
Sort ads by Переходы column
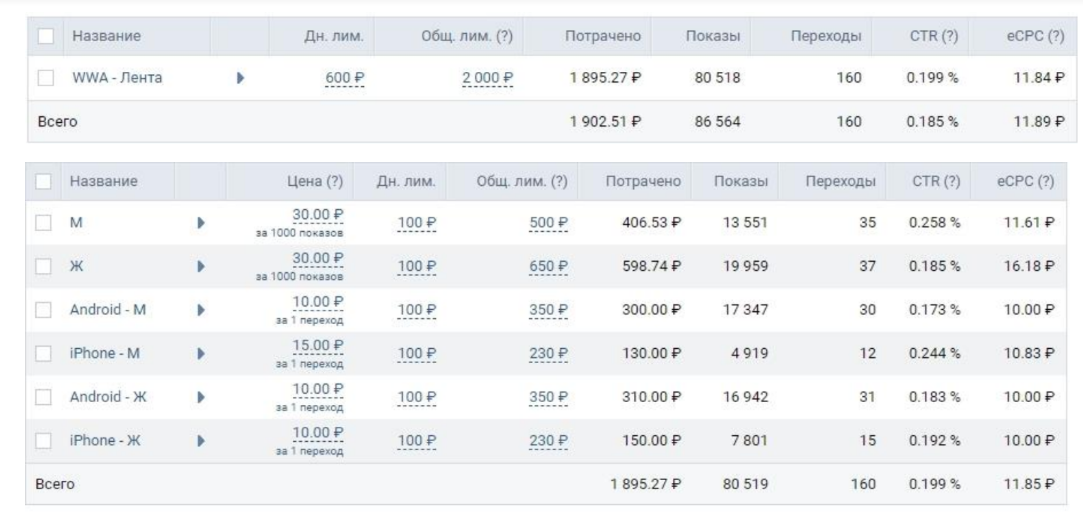[x=840, y=181]
